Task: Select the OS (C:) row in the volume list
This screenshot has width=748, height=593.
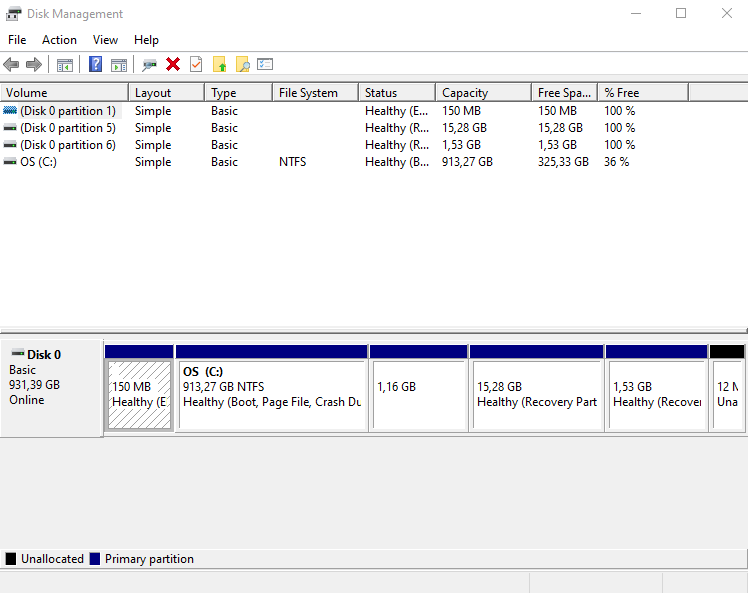Action: (x=38, y=162)
